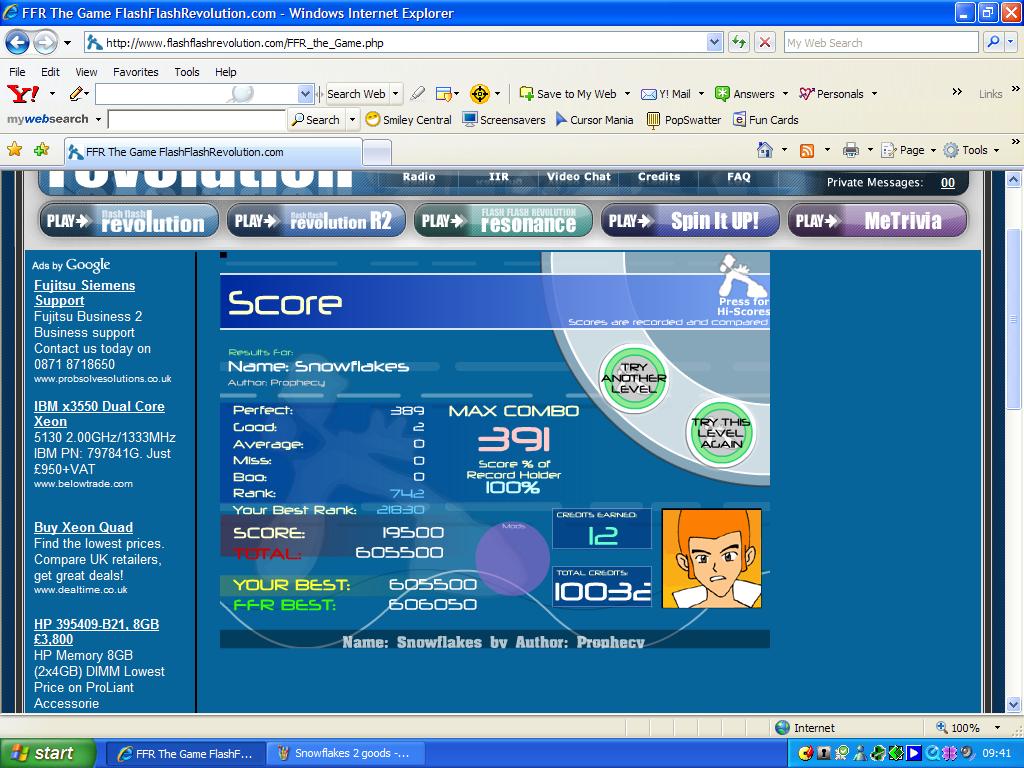1024x768 pixels.
Task: Select the FFR The Game browser tab
Action: 214,152
